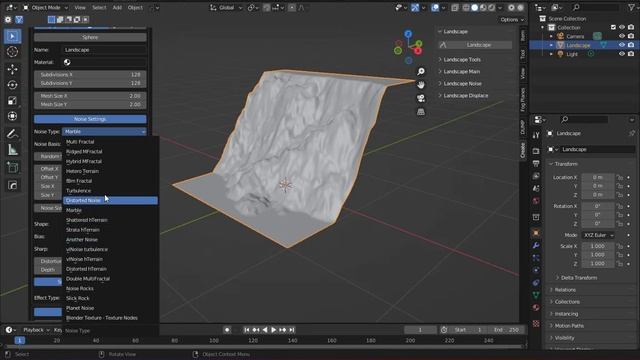Adjust the Subdivisions X slider

(90, 75)
